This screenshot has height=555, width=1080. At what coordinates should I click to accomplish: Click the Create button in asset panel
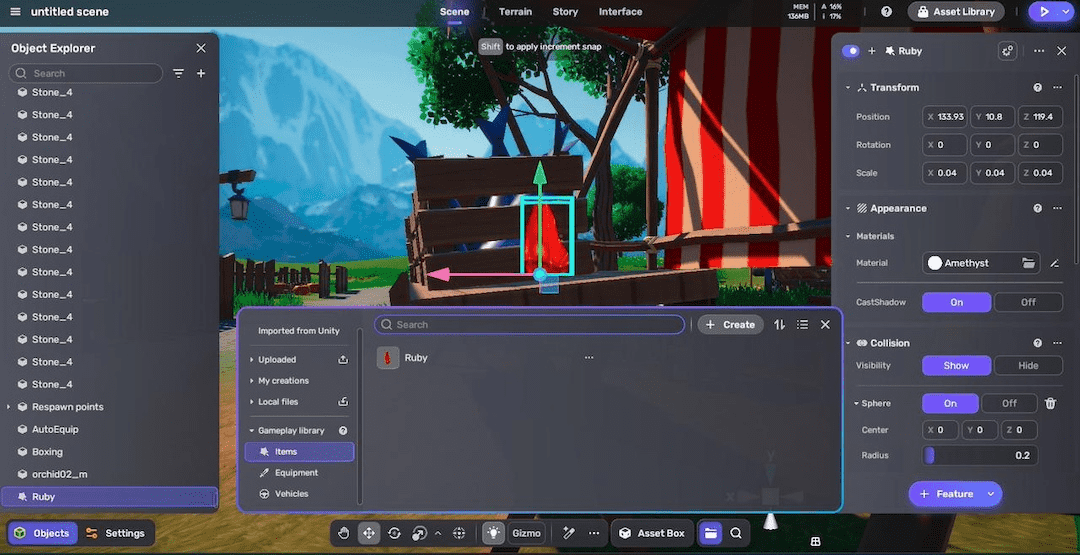[730, 325]
